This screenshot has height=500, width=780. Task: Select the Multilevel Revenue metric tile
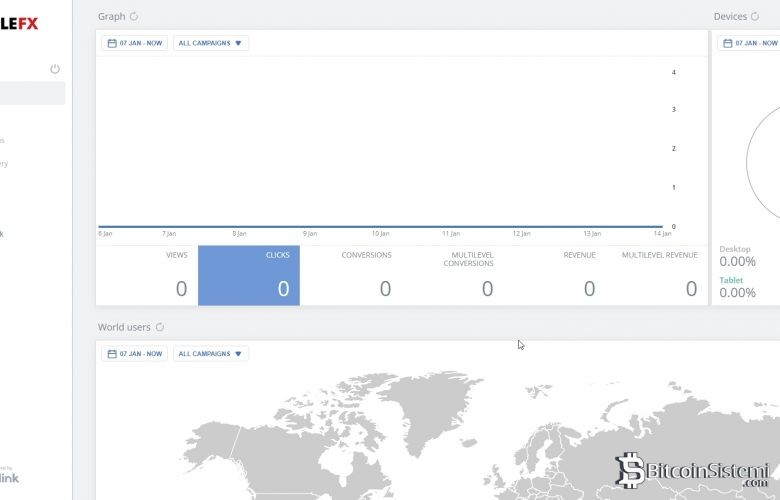657,275
